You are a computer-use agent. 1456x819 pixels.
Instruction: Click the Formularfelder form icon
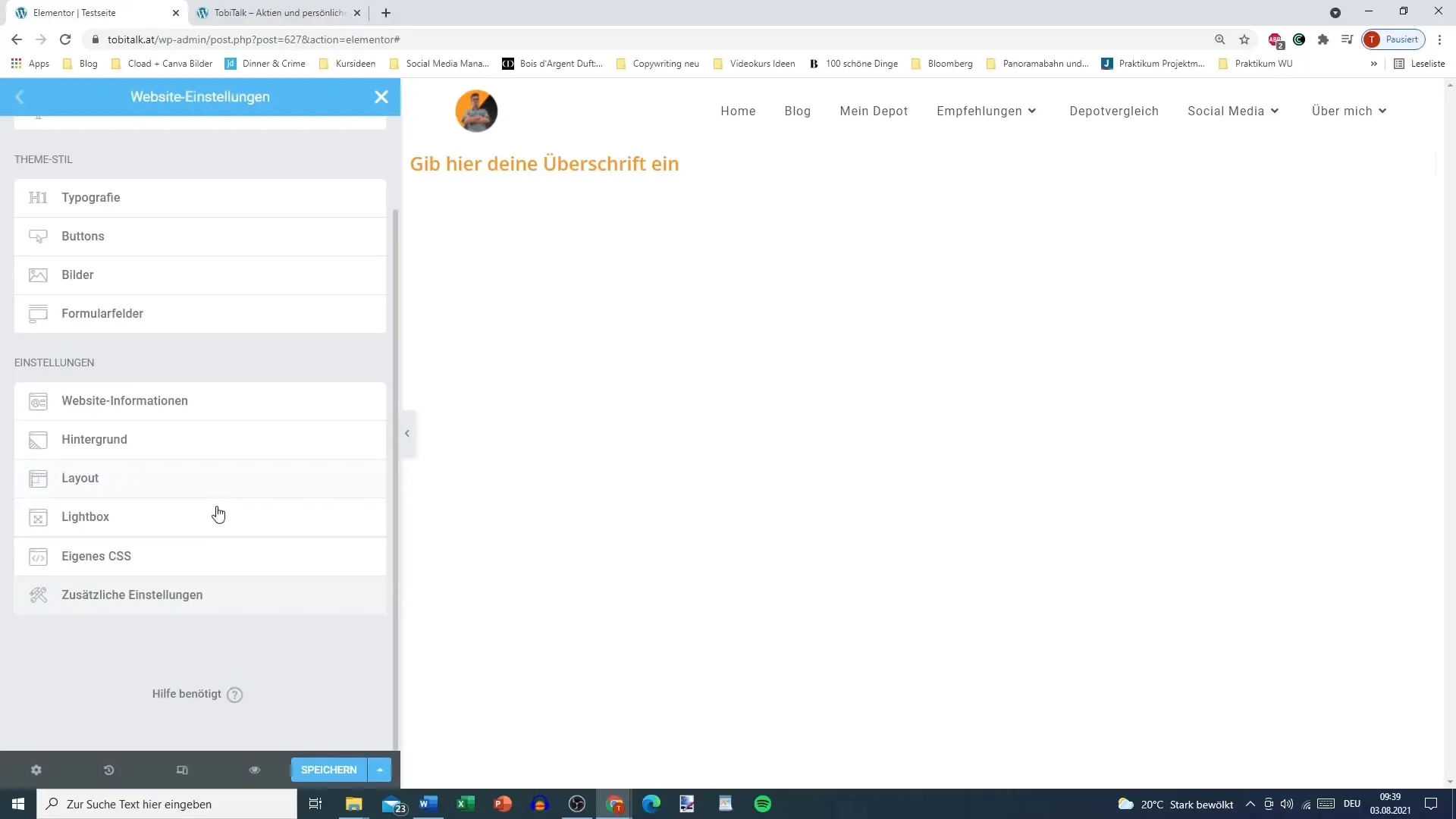pos(38,314)
